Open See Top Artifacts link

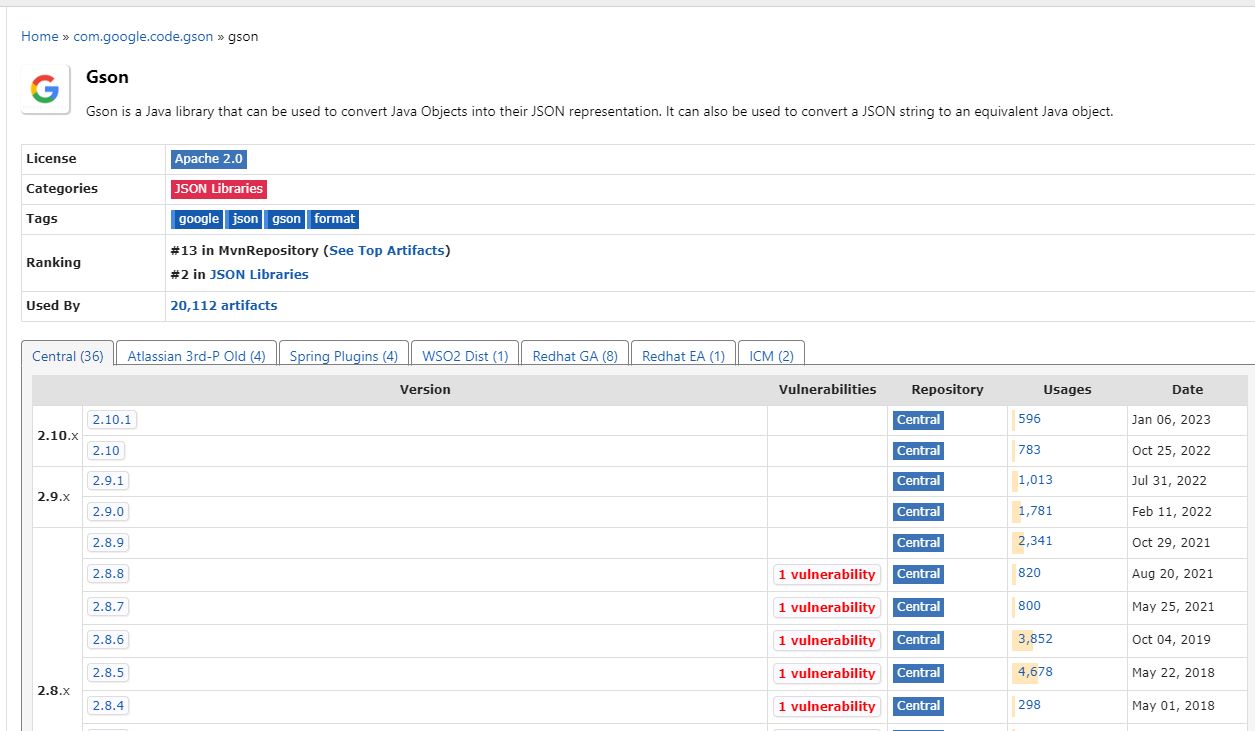[x=386, y=250]
